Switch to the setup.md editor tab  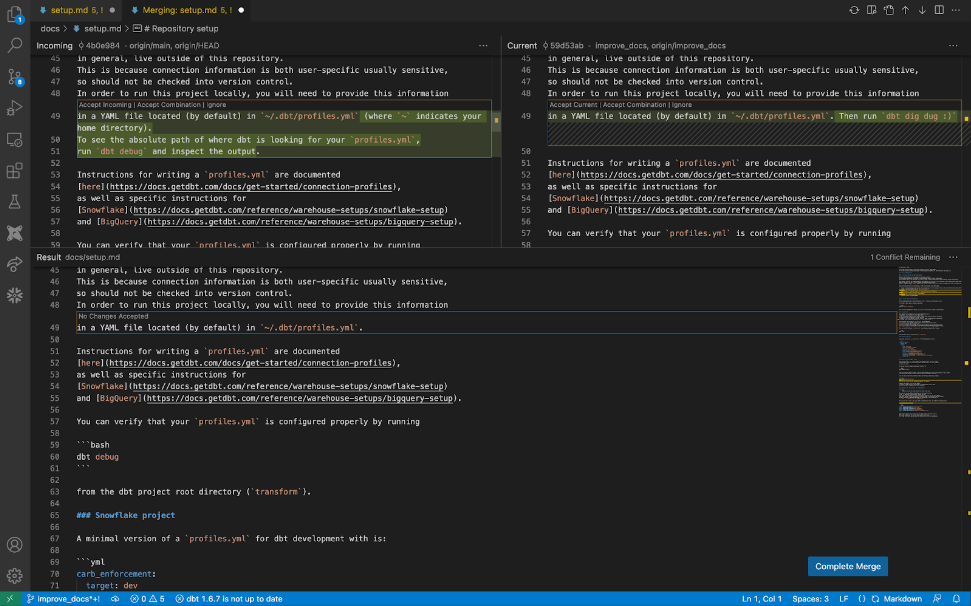tap(77, 10)
